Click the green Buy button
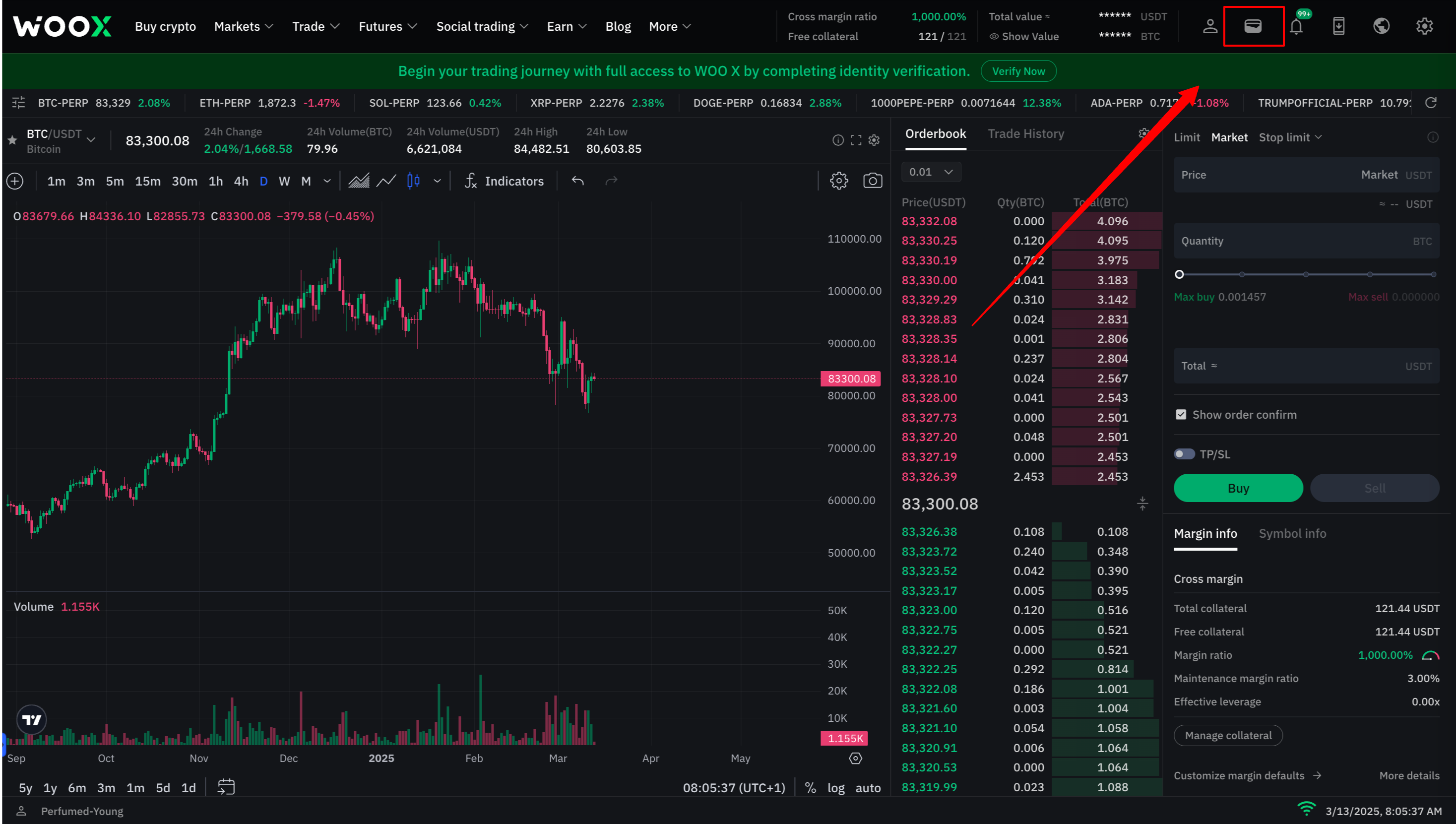 1238,488
